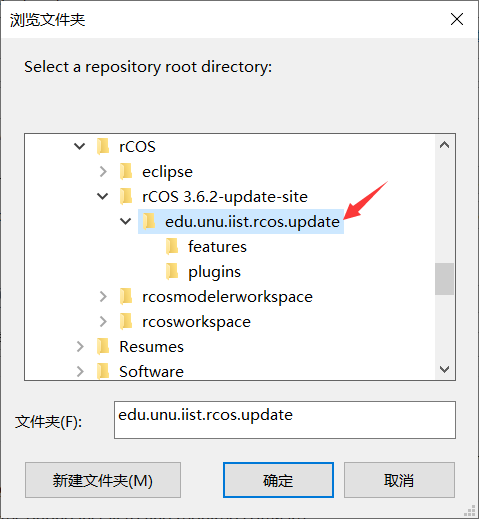The height and width of the screenshot is (519, 479).
Task: Click the Software folder icon
Action: (103, 371)
